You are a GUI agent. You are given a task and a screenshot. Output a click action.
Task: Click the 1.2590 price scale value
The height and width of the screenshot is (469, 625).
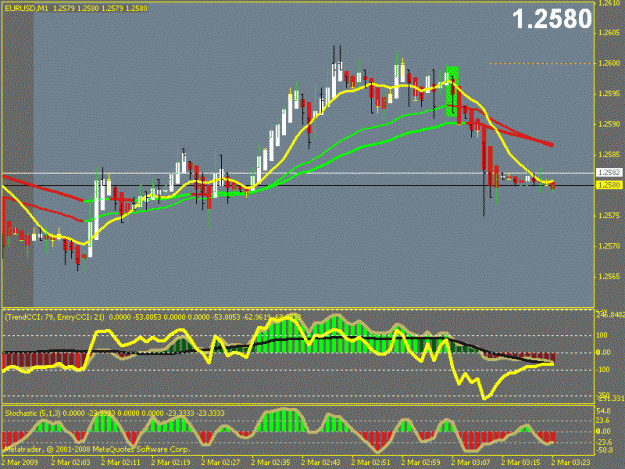609,124
